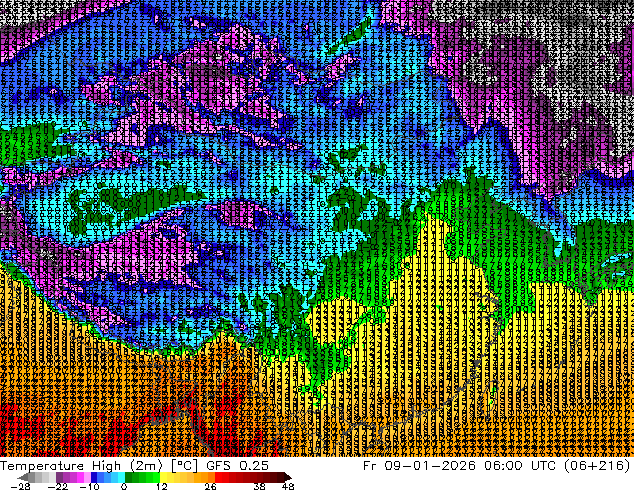Click the '48' legend scale value
Screen dimensions: 634x490
click(x=288, y=486)
